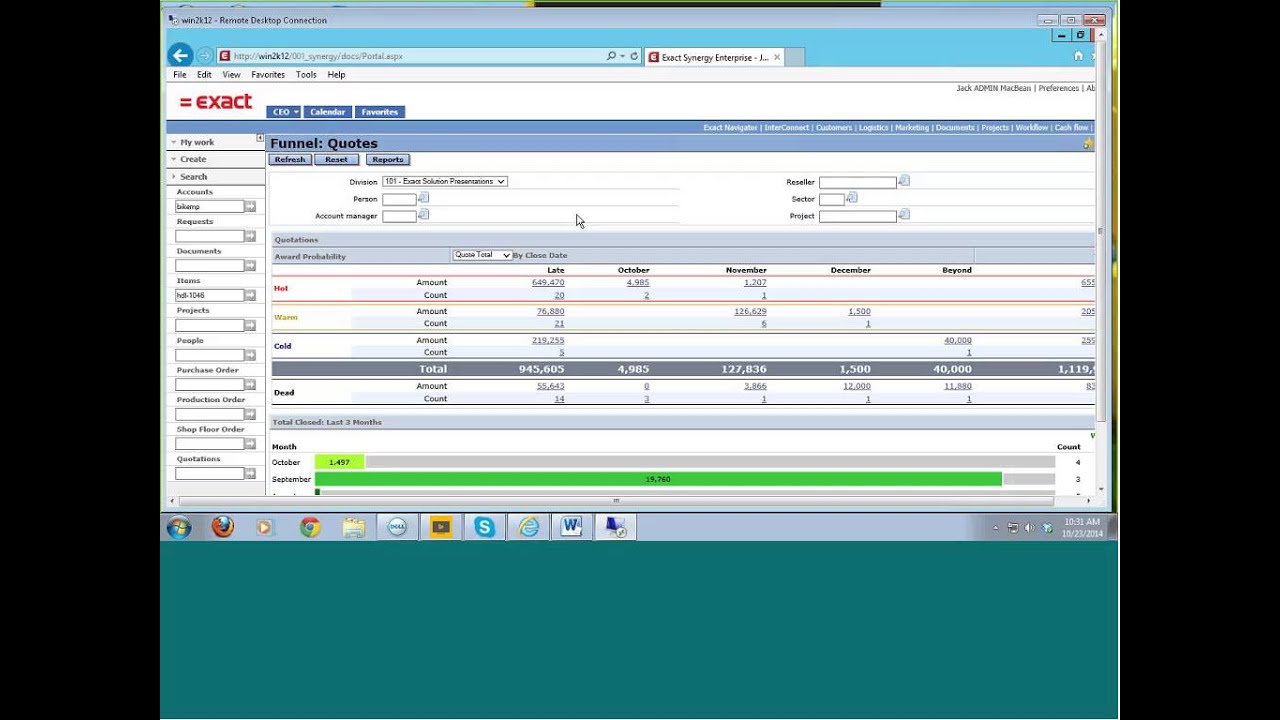Click the Reseller lookup browse icon
The height and width of the screenshot is (720, 1280).
coord(904,180)
